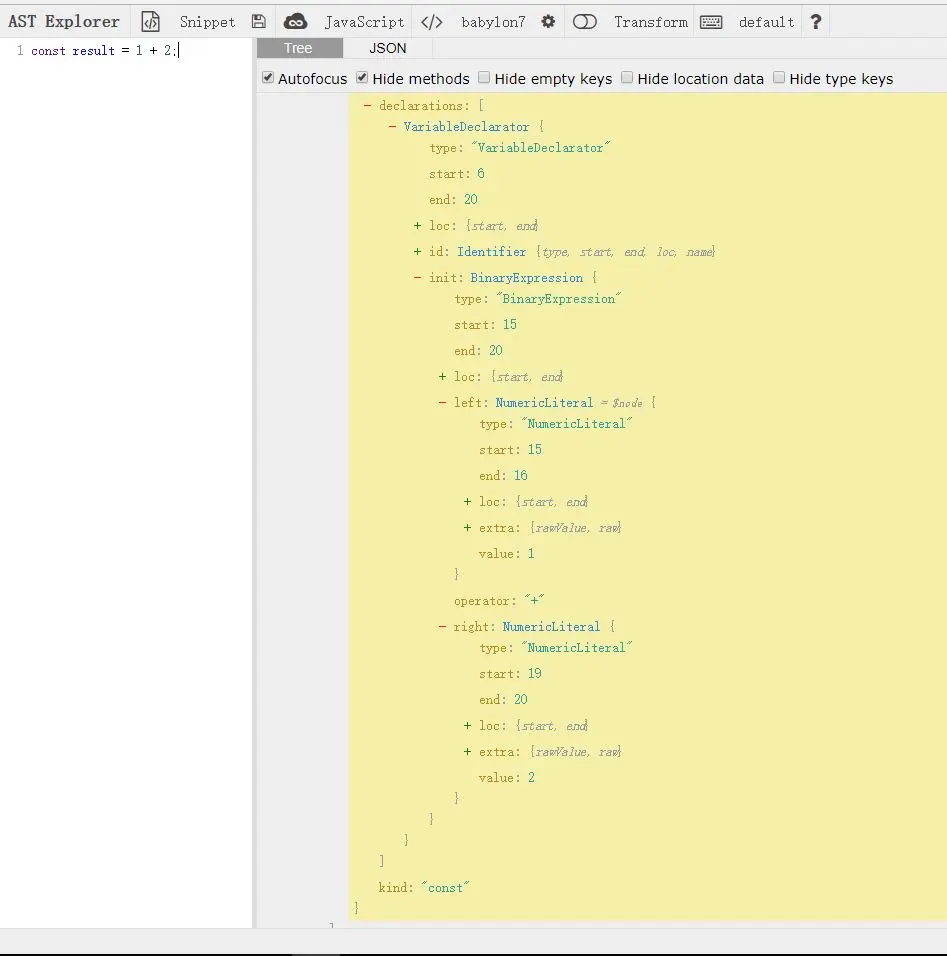Collapse the VariableDeclarator node
947x956 pixels.
click(x=392, y=127)
